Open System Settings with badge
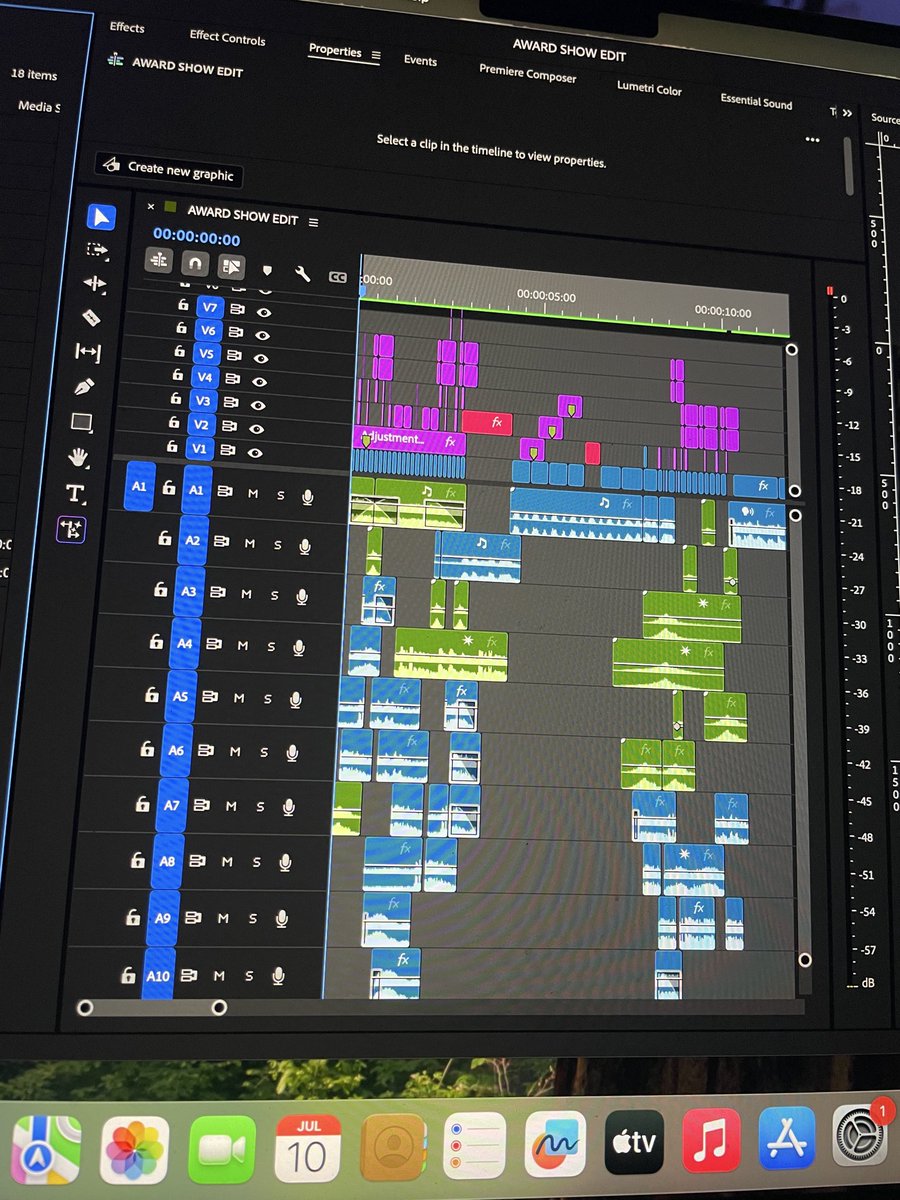This screenshot has height=1200, width=900. click(861, 1138)
